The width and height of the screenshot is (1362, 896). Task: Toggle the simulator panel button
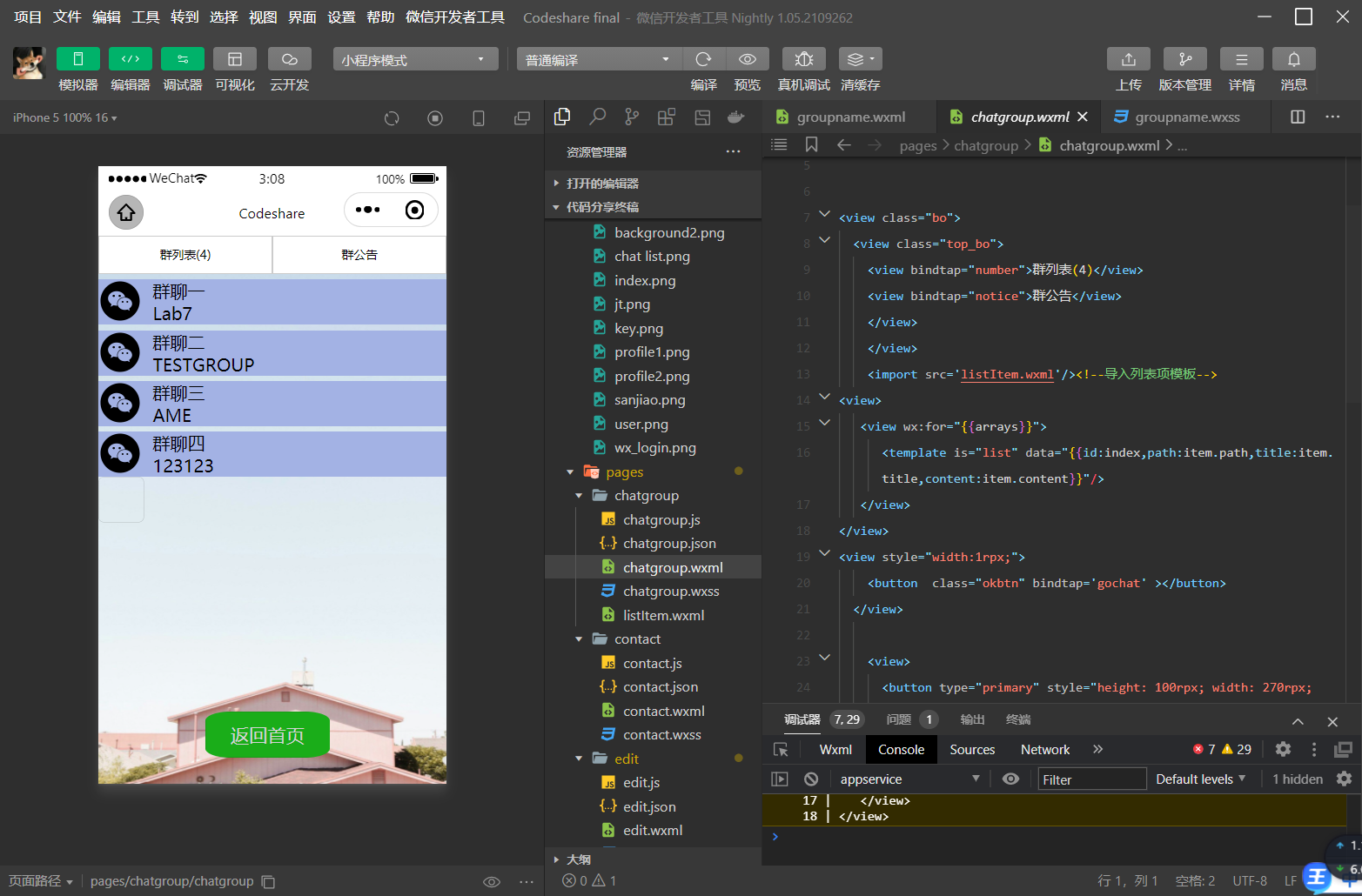(77, 58)
